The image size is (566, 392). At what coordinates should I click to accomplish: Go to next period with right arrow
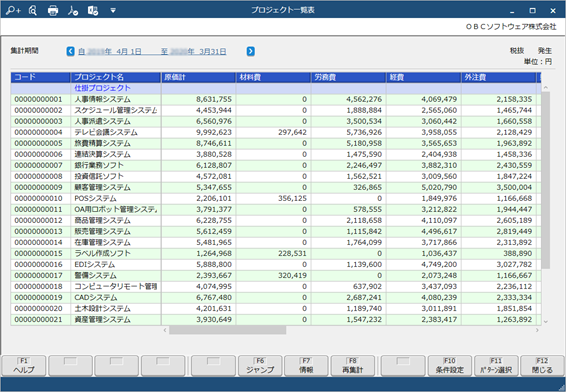point(251,51)
